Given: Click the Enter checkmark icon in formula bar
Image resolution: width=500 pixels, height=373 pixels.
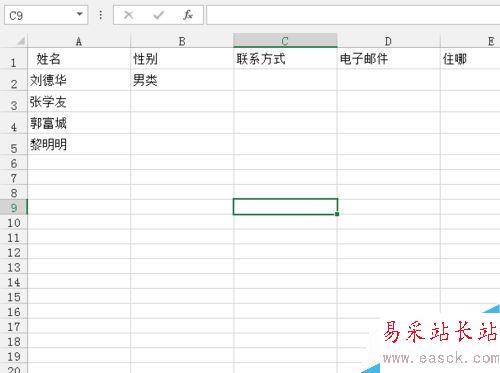Looking at the screenshot, I should tap(158, 15).
